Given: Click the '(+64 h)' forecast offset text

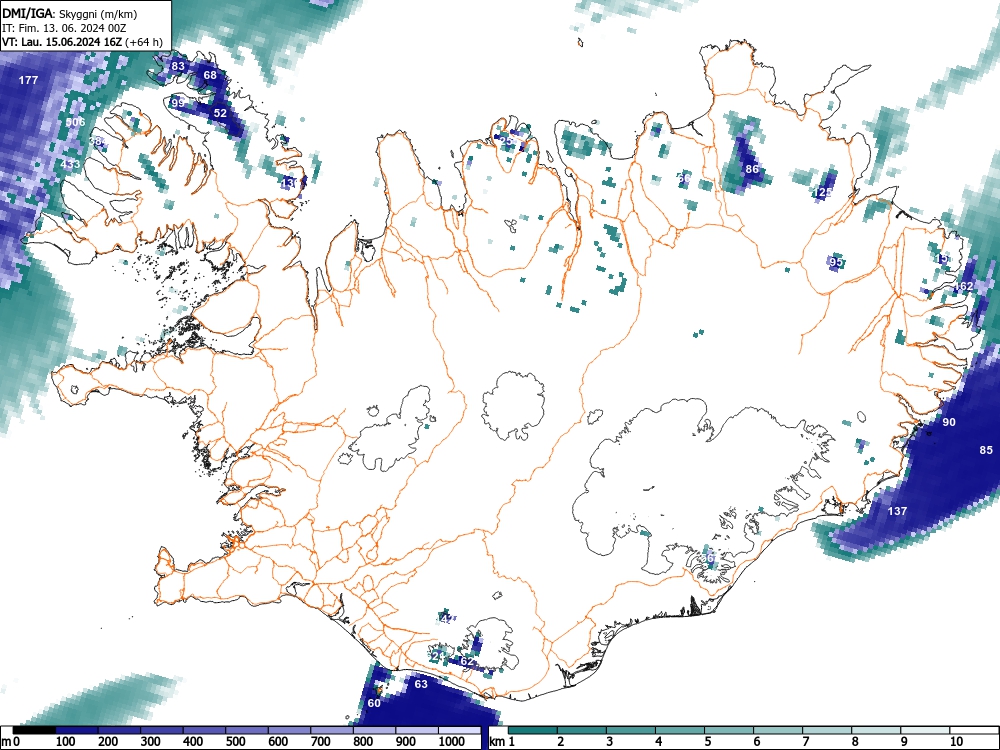Looking at the screenshot, I should pos(145,42).
